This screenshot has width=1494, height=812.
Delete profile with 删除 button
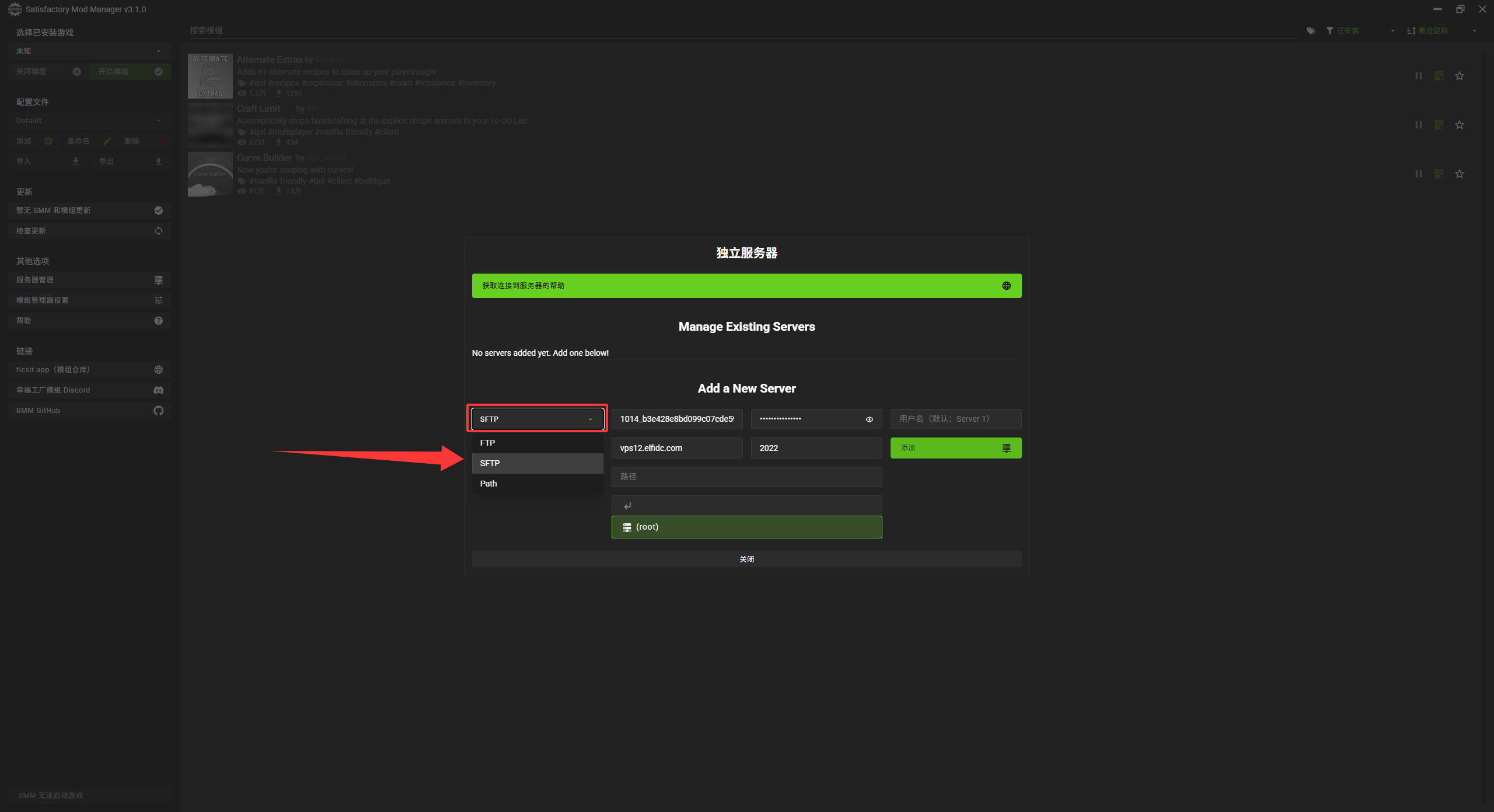[x=144, y=141]
